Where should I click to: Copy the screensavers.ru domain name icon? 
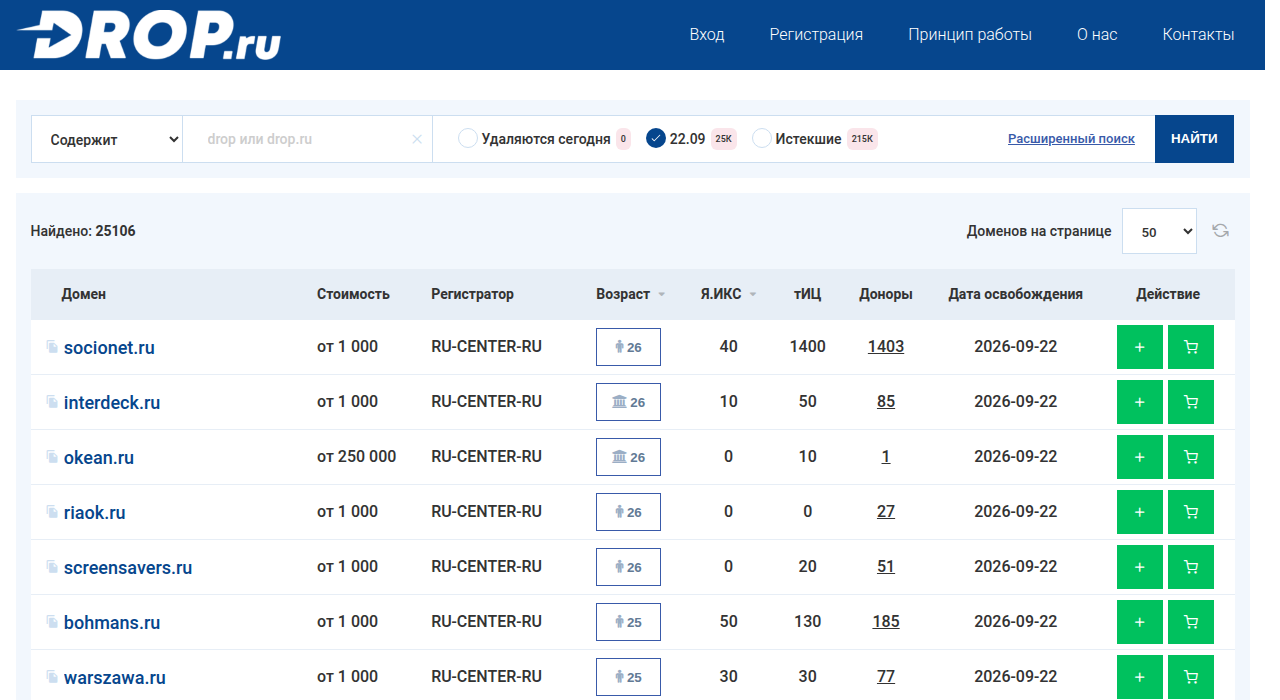pyautogui.click(x=52, y=567)
